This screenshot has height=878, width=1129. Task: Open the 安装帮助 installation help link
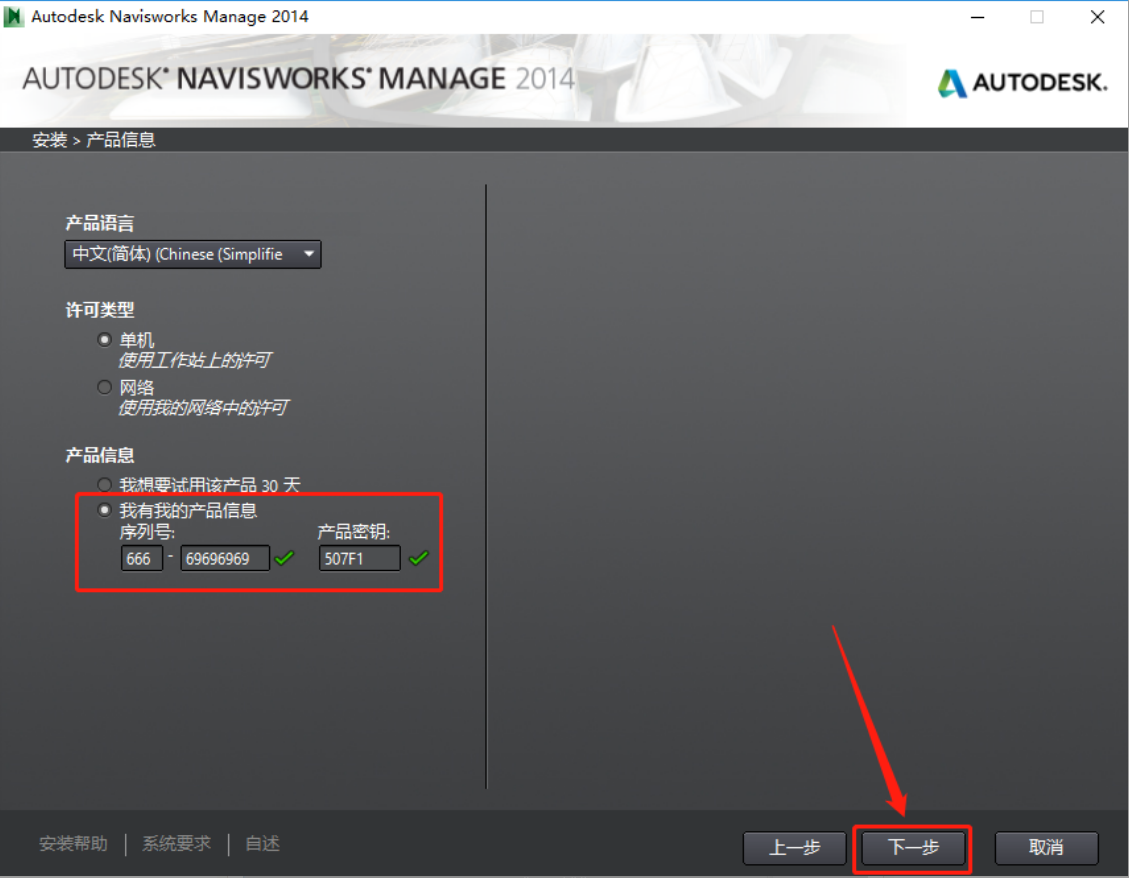click(x=73, y=844)
